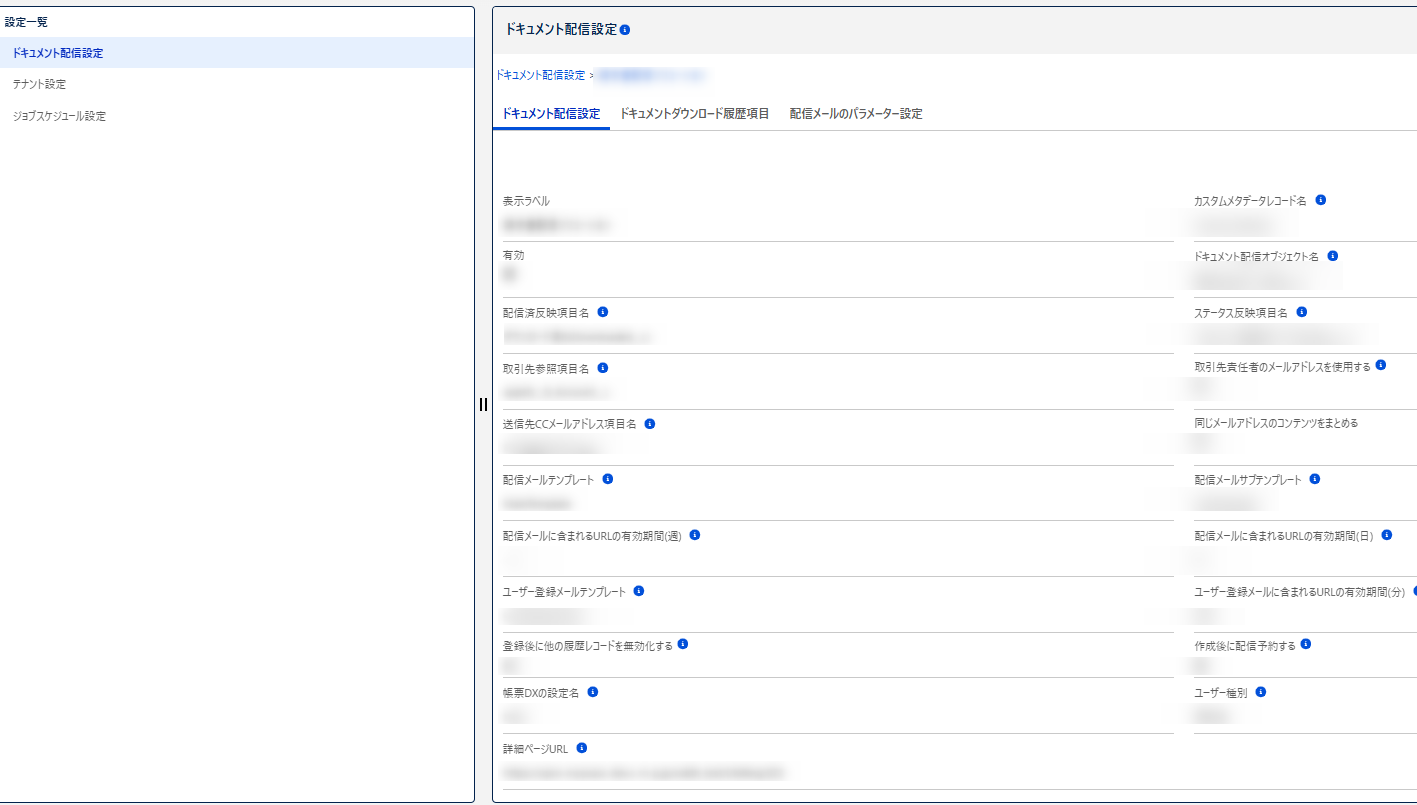Click info icon next to 送信先CCメールアドレス項目名
This screenshot has height=805, width=1417.
650,424
